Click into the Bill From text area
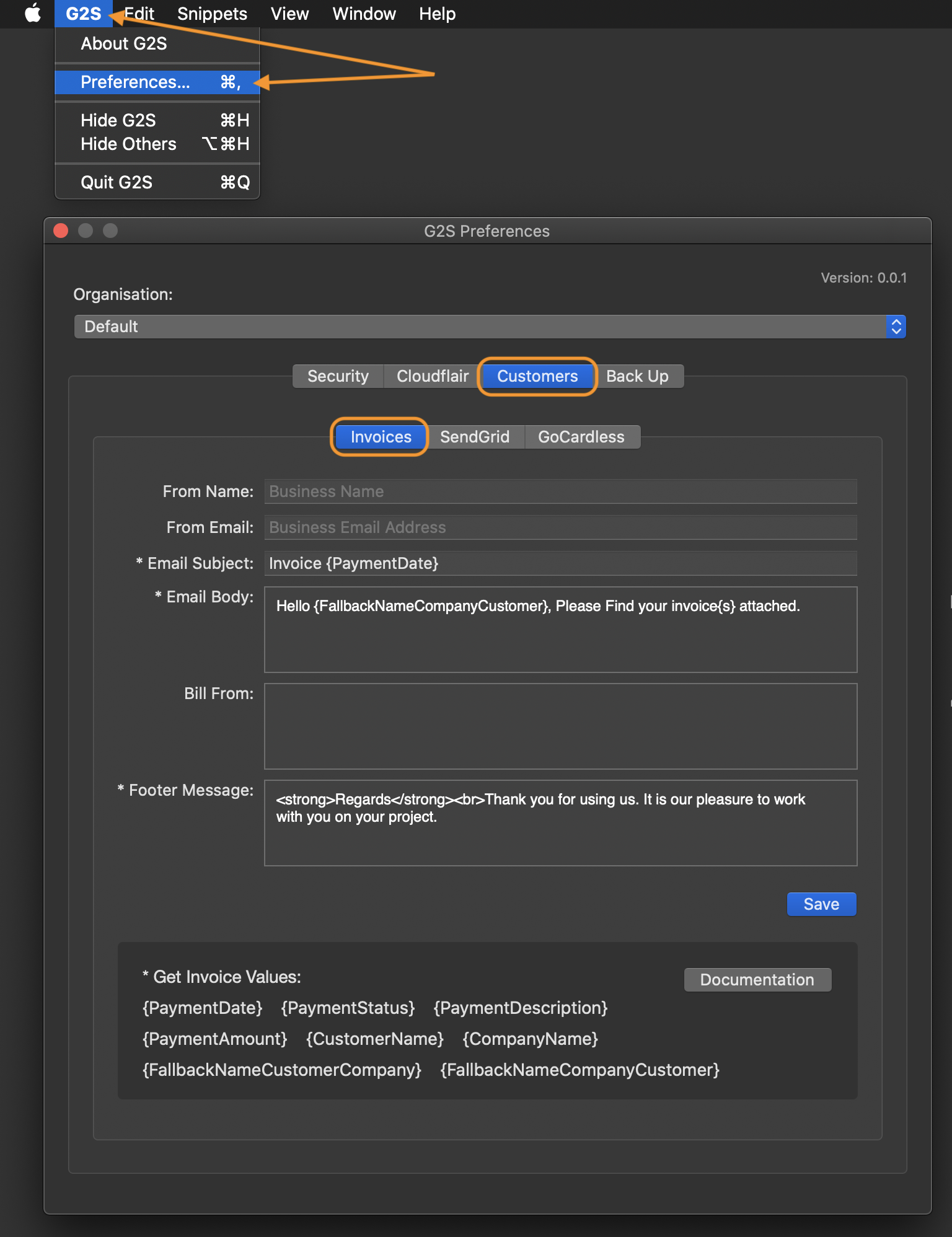Viewport: 952px width, 1237px height. pos(560,726)
